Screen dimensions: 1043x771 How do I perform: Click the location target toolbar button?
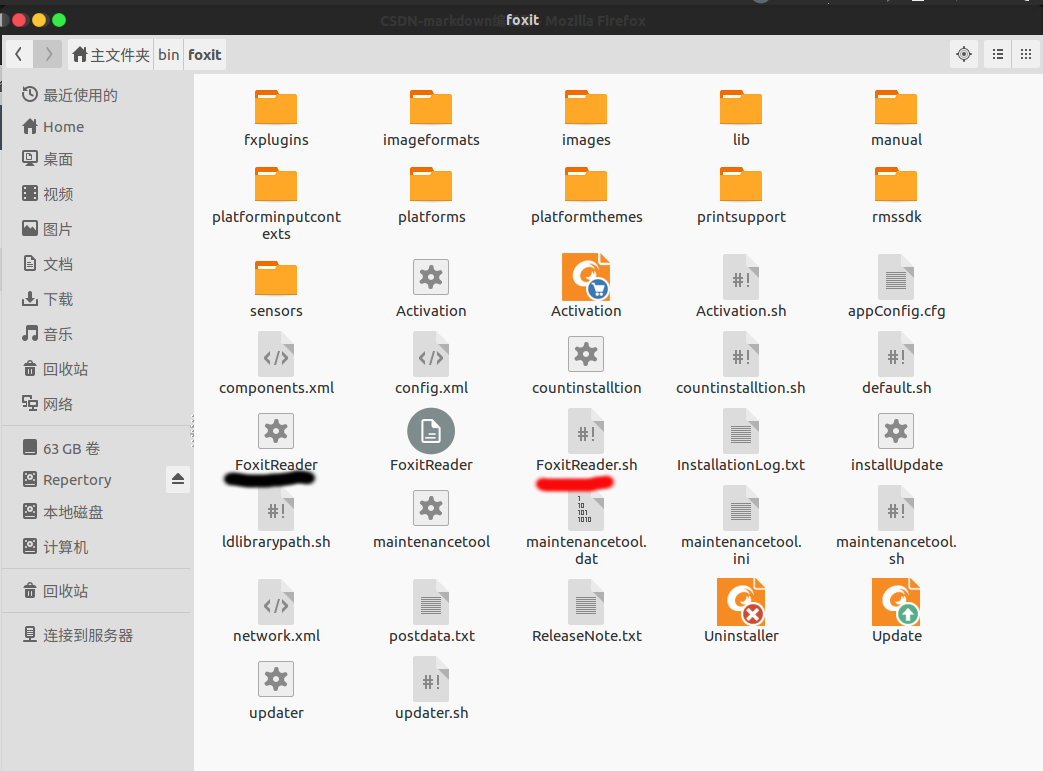tap(964, 55)
